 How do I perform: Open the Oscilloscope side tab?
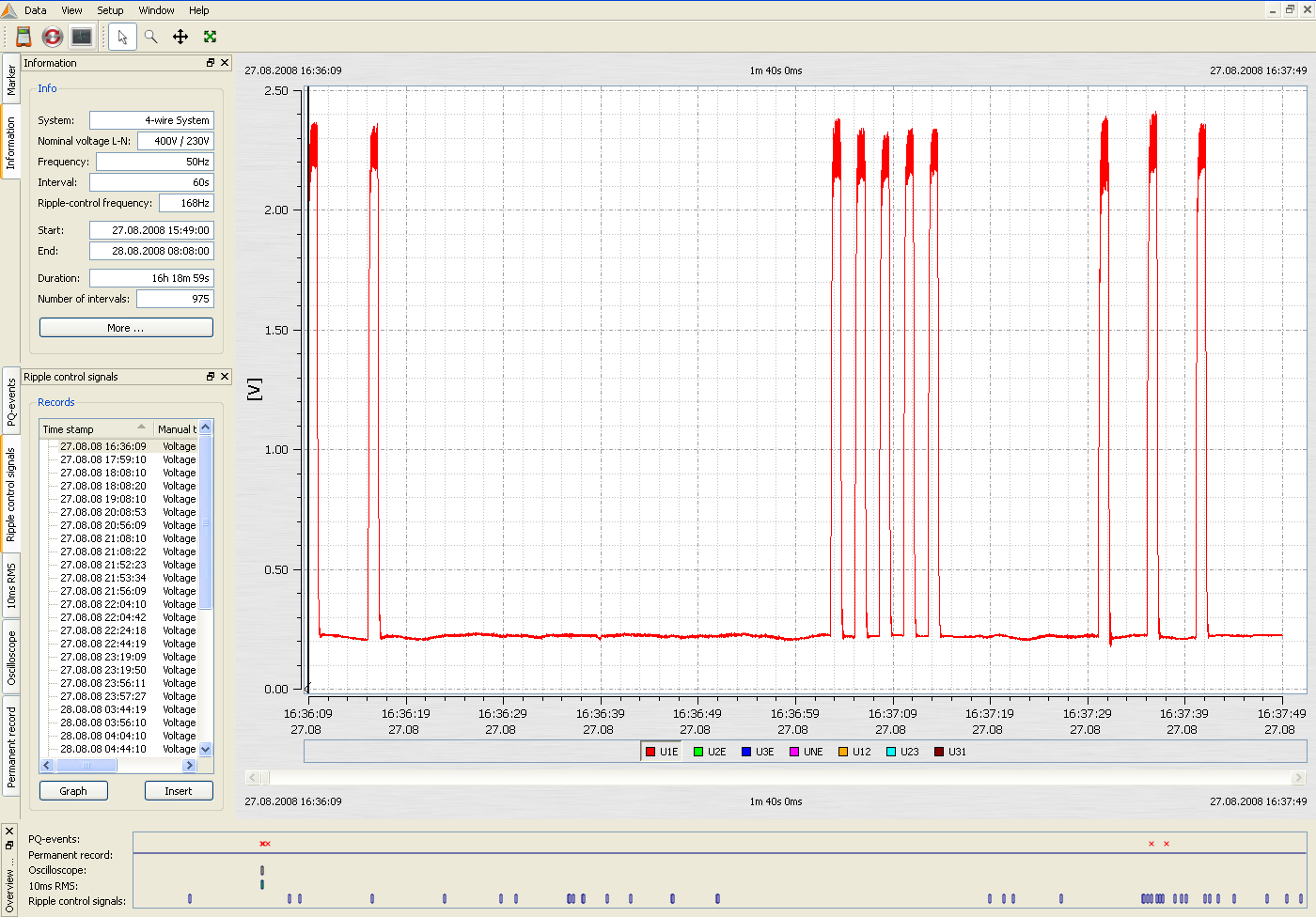pyautogui.click(x=10, y=659)
